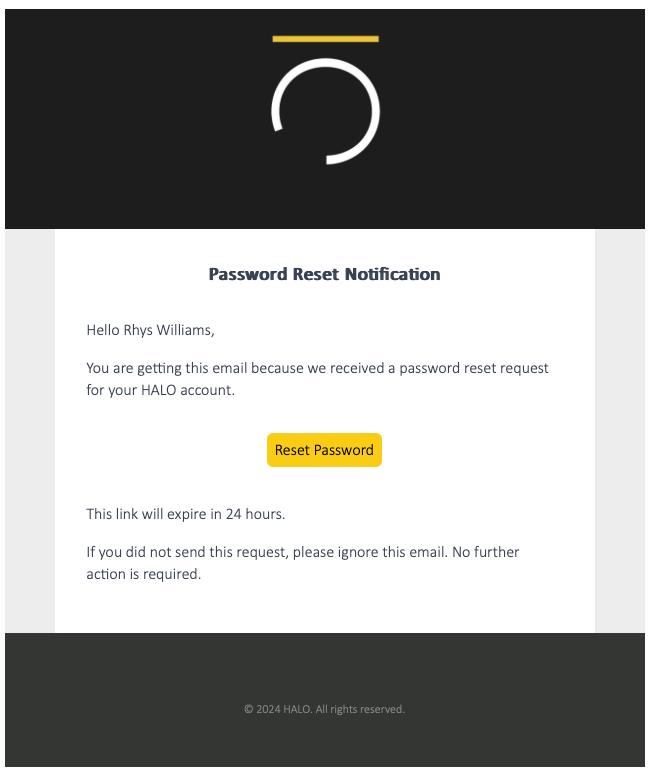Click the yellow bar above the logo
The width and height of the screenshot is (650, 774).
pos(325,39)
